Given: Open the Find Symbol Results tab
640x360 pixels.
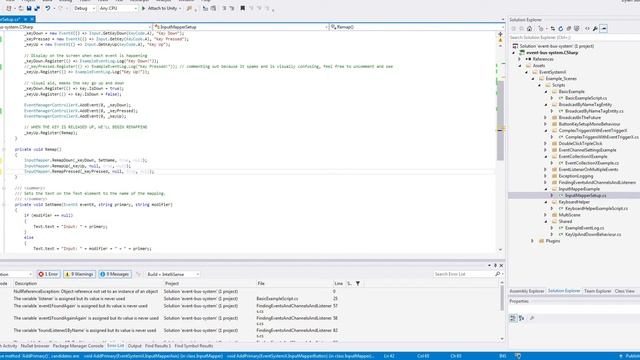Looking at the screenshot, I should coord(194,346).
